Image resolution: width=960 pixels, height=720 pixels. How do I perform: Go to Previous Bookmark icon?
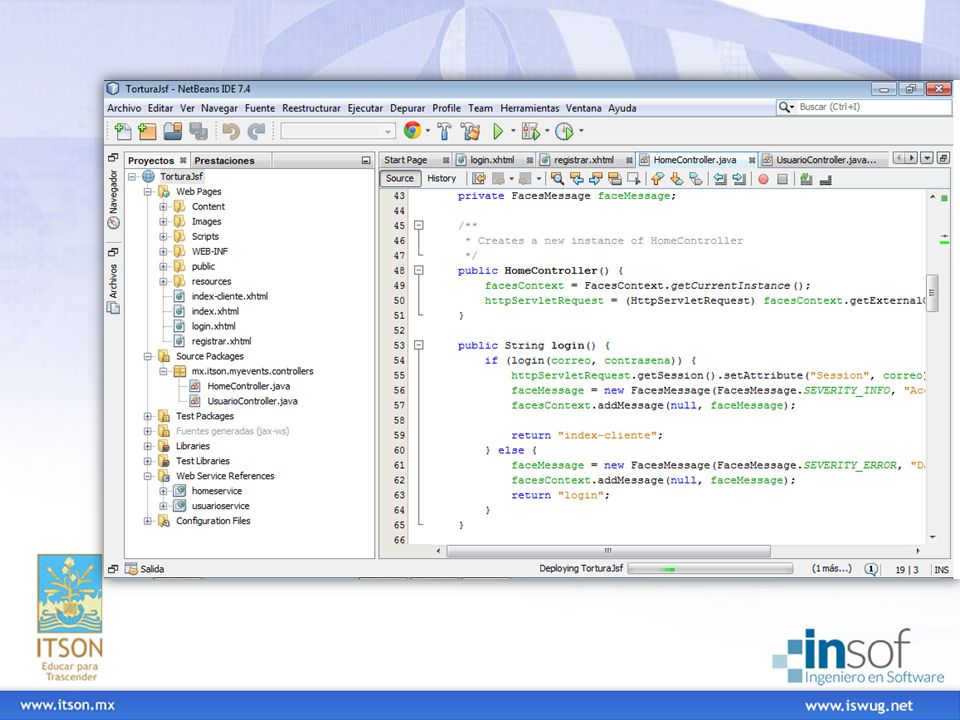tap(658, 179)
